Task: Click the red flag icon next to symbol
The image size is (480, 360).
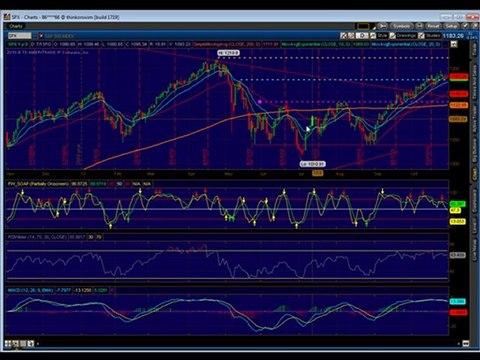Action: click(x=40, y=35)
